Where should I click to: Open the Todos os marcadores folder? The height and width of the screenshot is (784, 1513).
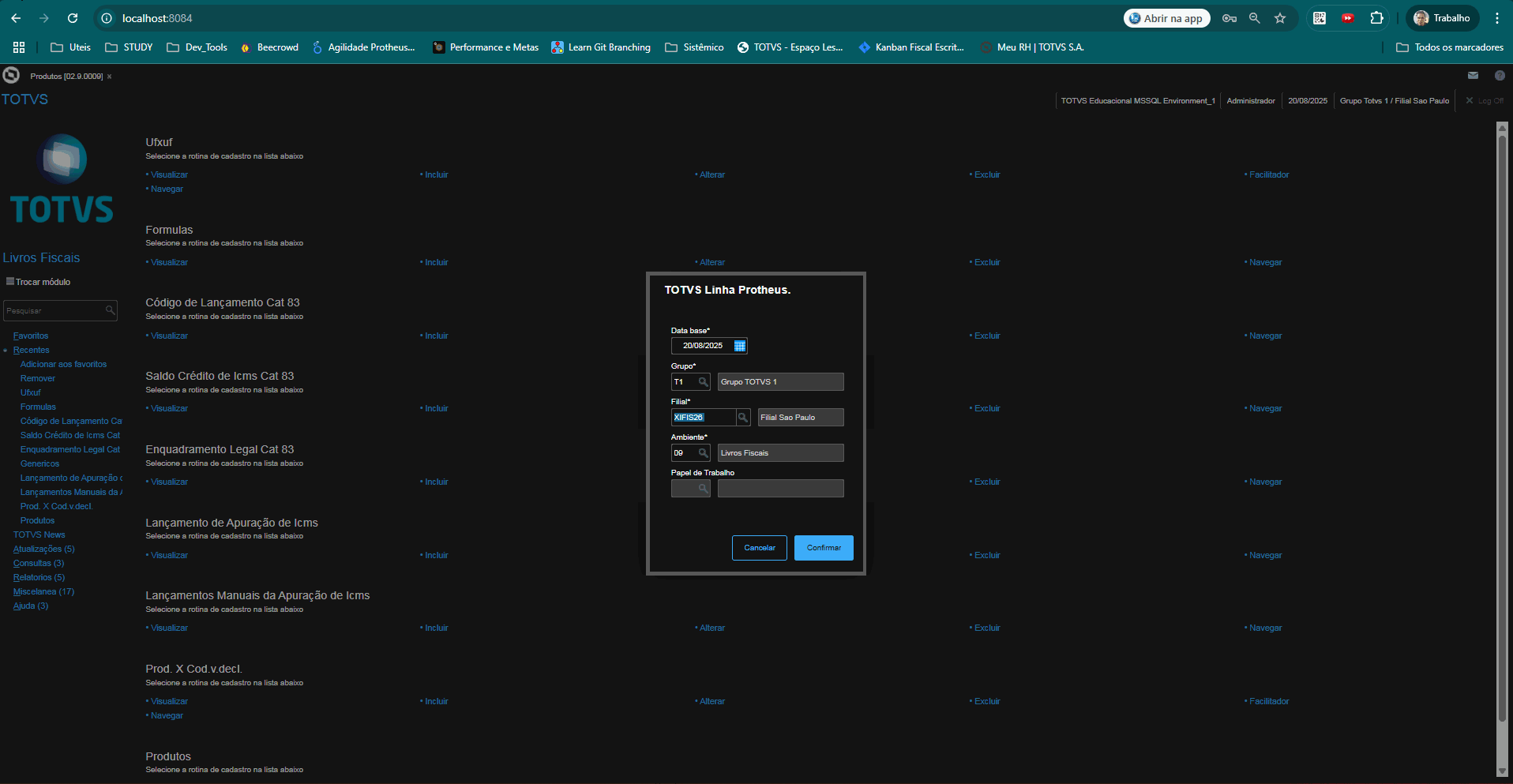(x=1450, y=47)
